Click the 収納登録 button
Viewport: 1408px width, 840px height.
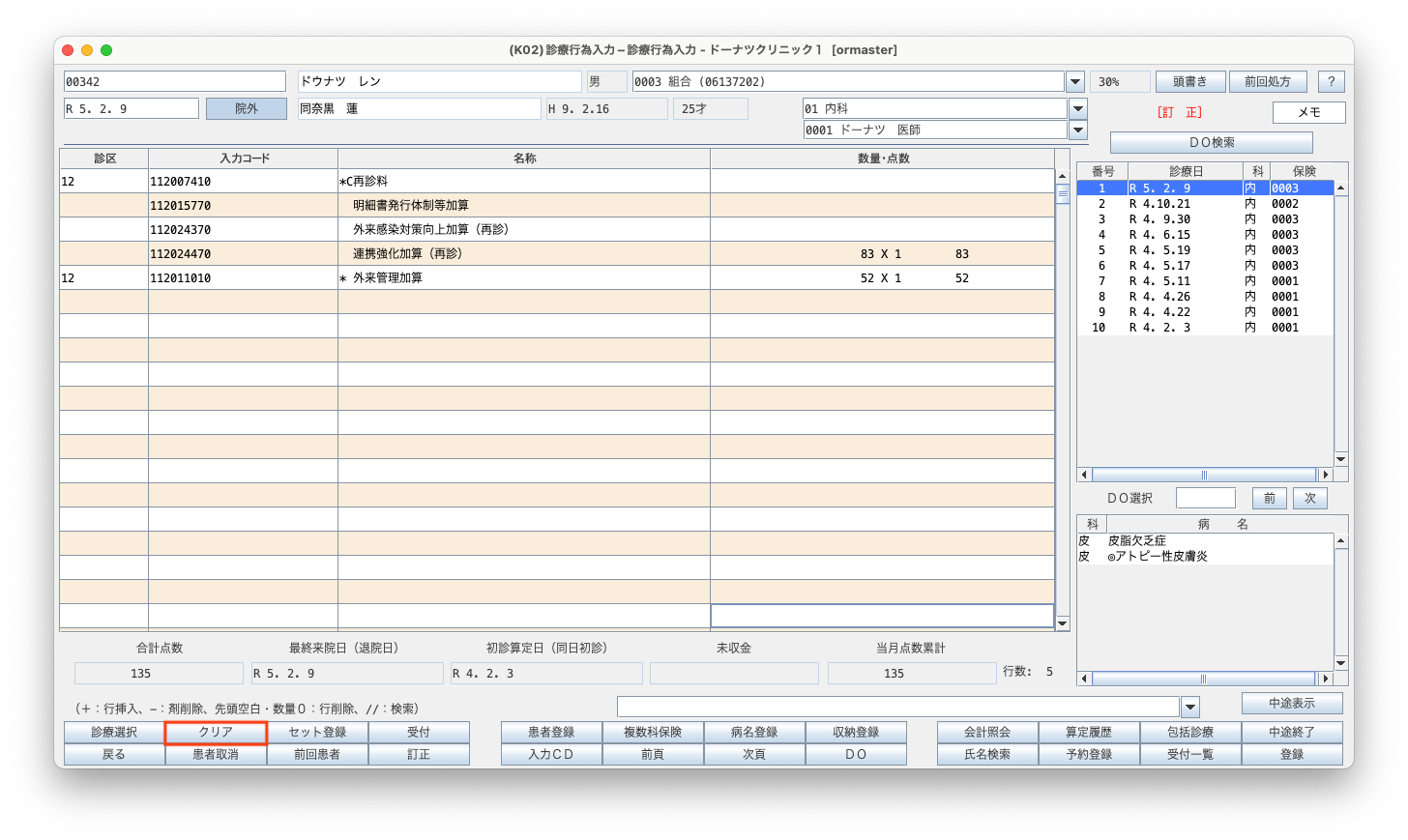tap(856, 733)
